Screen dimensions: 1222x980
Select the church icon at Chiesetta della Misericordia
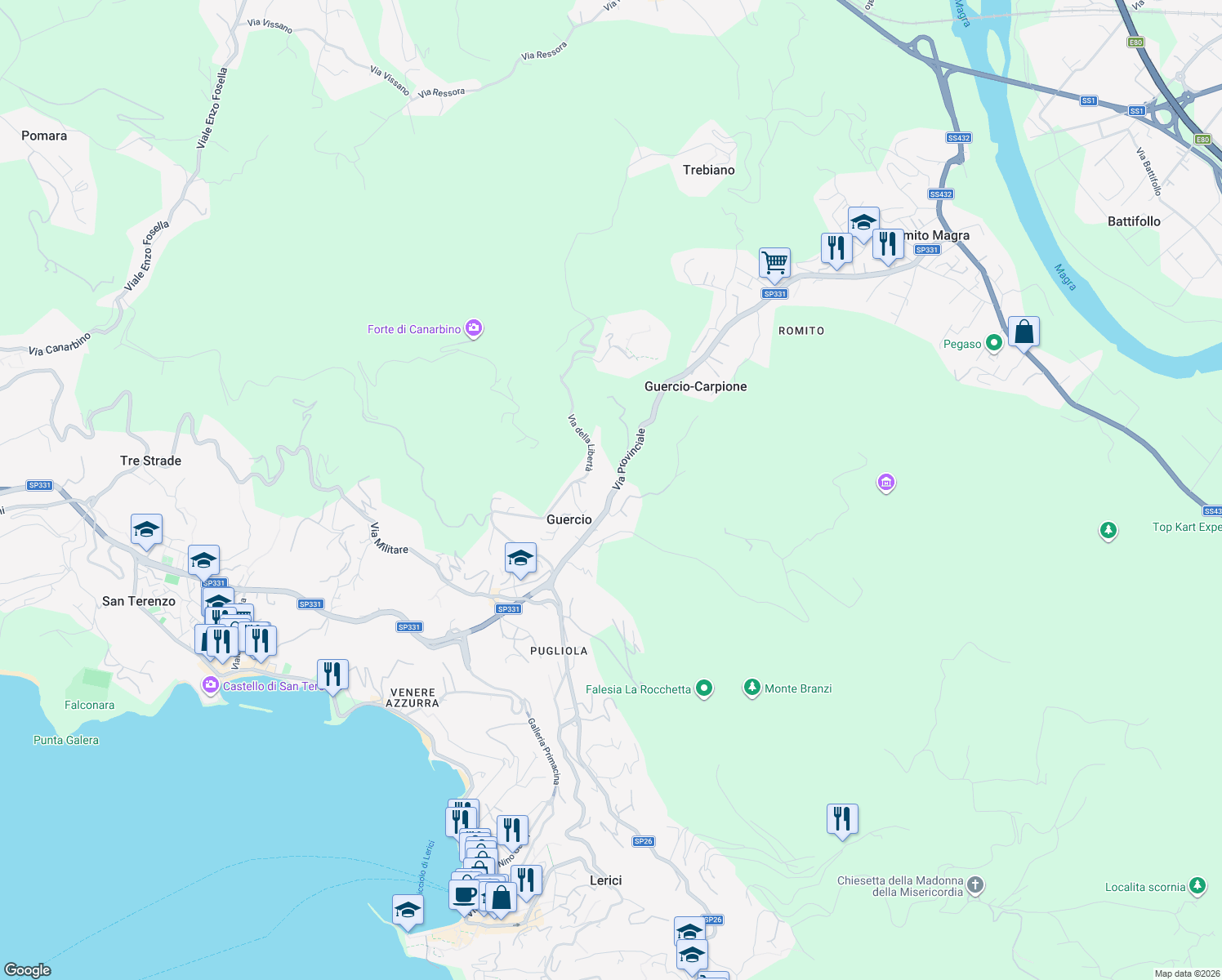coord(974,885)
